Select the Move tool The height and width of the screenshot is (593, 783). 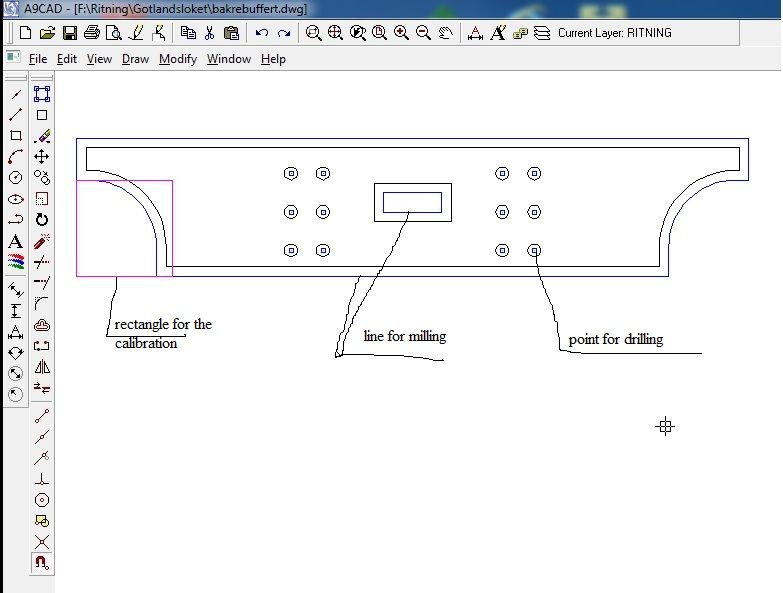coord(42,157)
